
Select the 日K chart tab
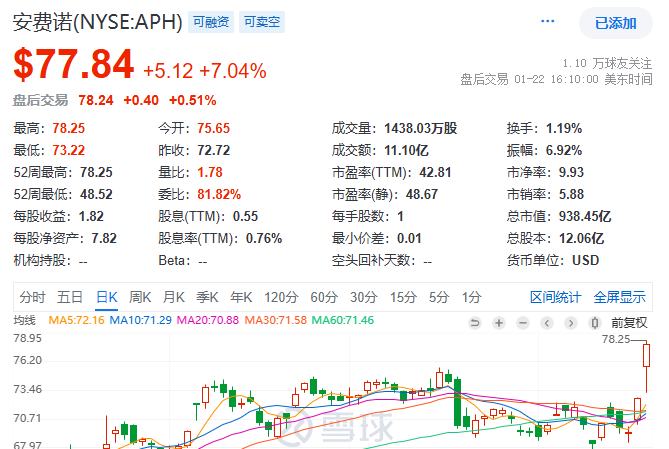click(107, 297)
